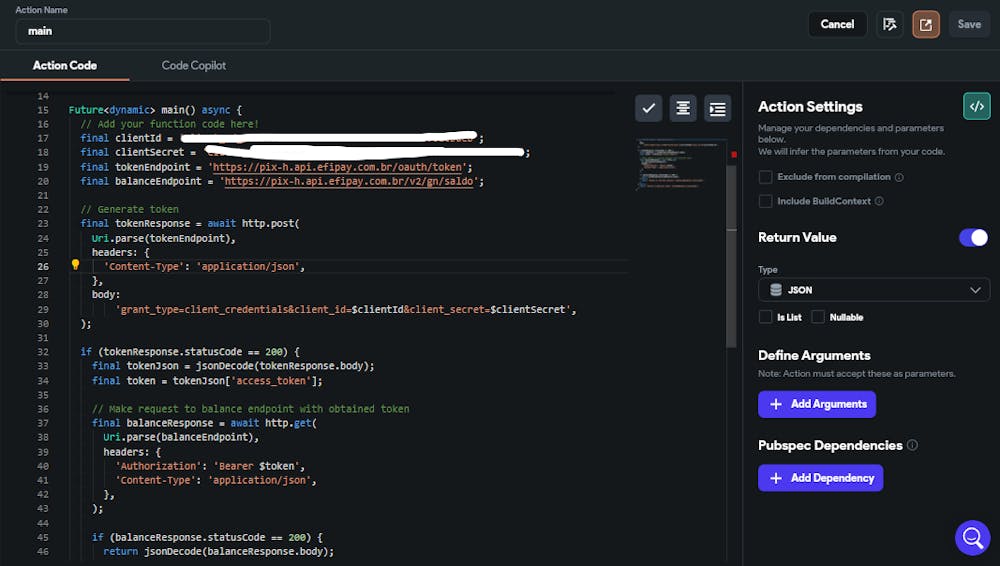This screenshot has height=566, width=1000.
Task: Open the purple search magnifier button
Action: [972, 538]
